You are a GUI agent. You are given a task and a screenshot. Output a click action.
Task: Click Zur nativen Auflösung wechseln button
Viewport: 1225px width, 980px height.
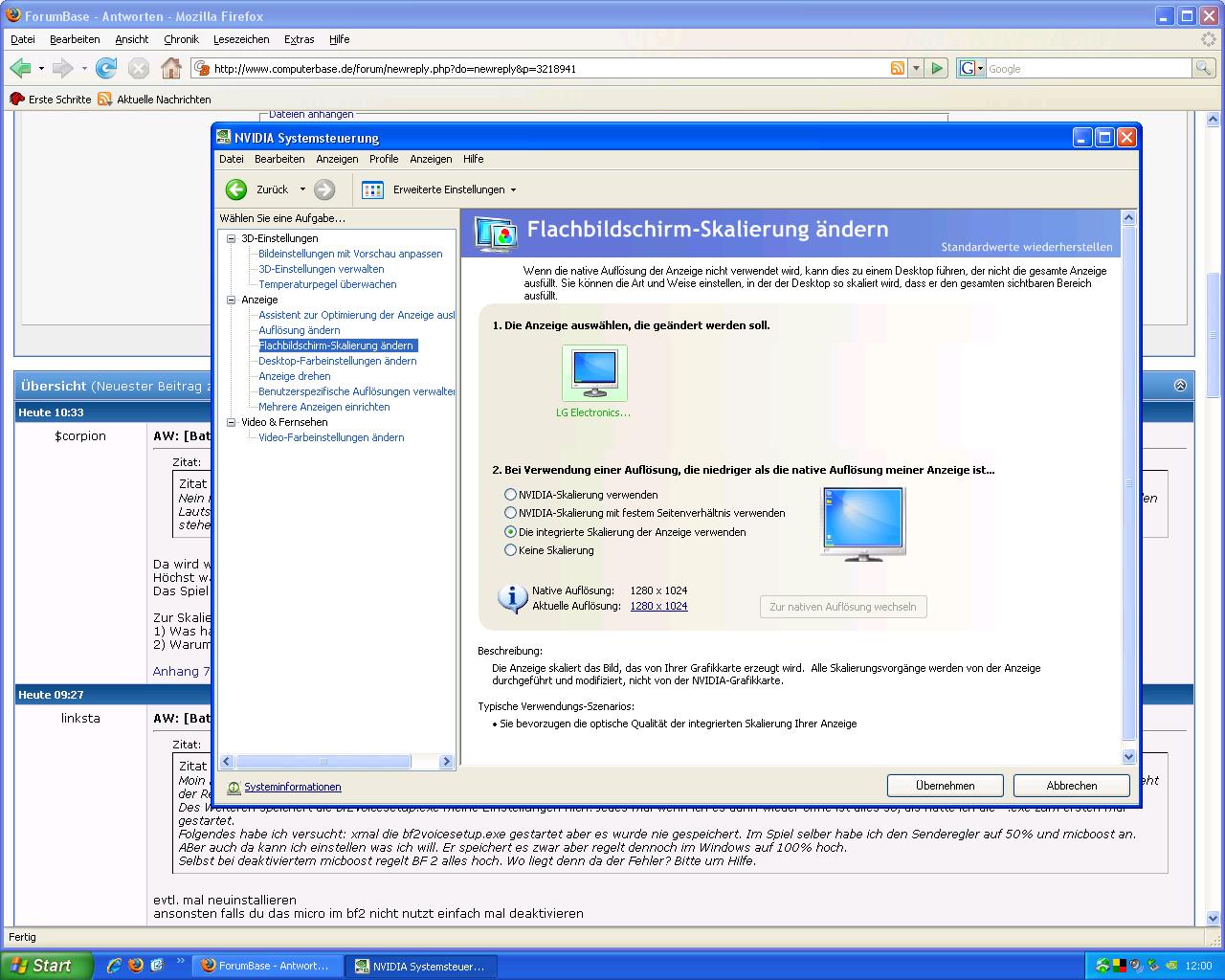[x=843, y=607]
